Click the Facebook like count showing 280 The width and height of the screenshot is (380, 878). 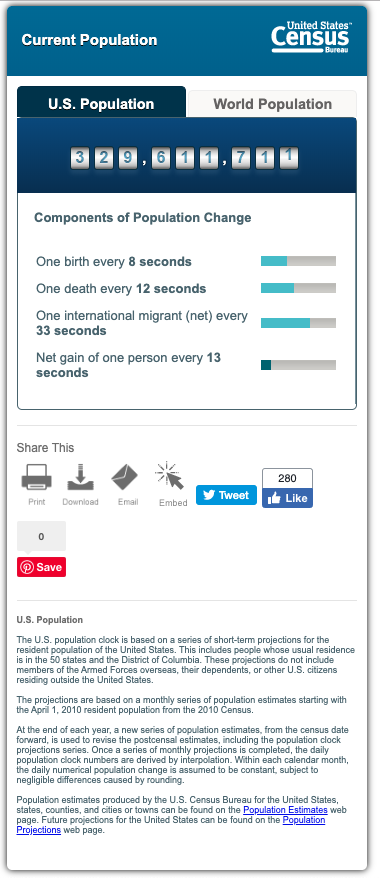click(x=287, y=478)
